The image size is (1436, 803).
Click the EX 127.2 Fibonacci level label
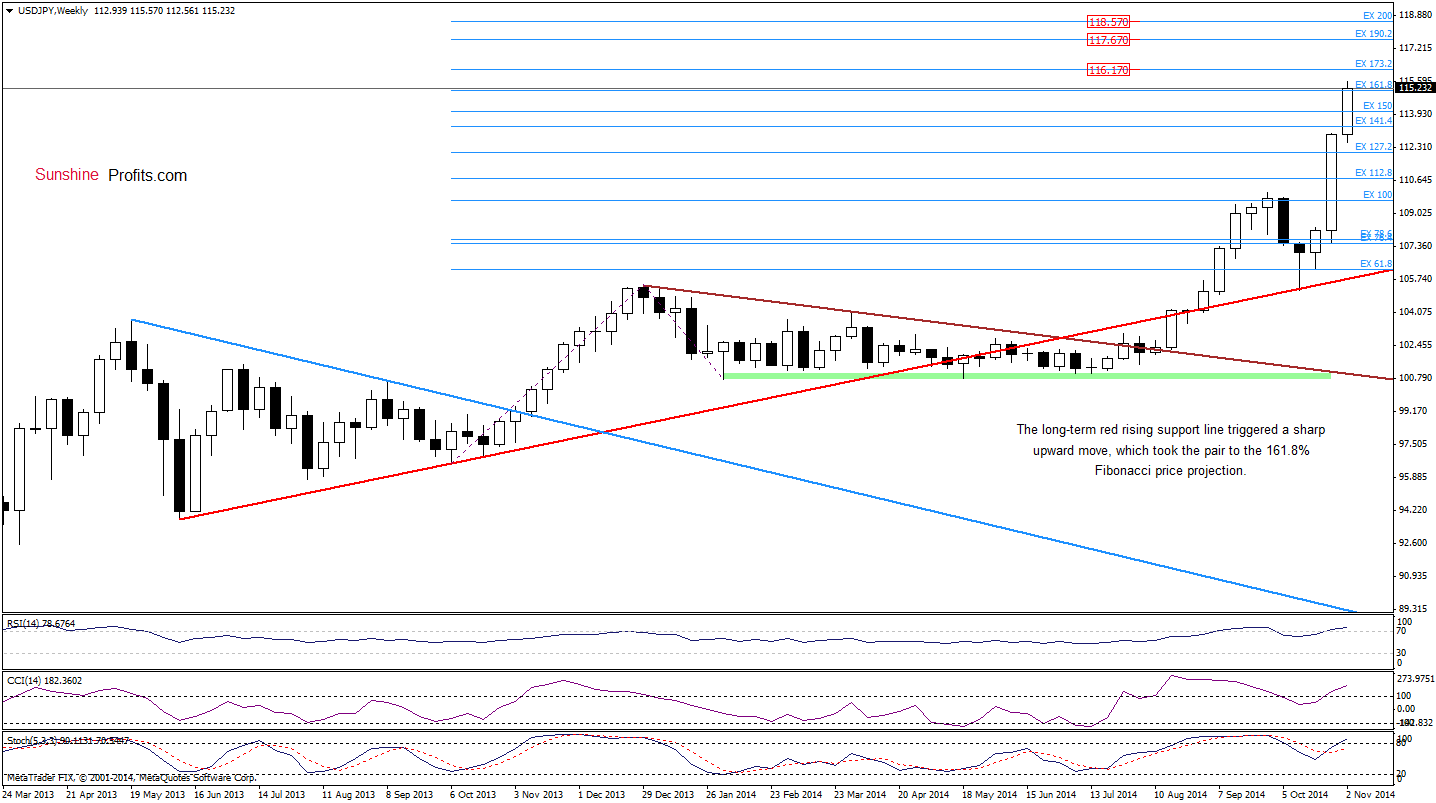[x=1374, y=147]
